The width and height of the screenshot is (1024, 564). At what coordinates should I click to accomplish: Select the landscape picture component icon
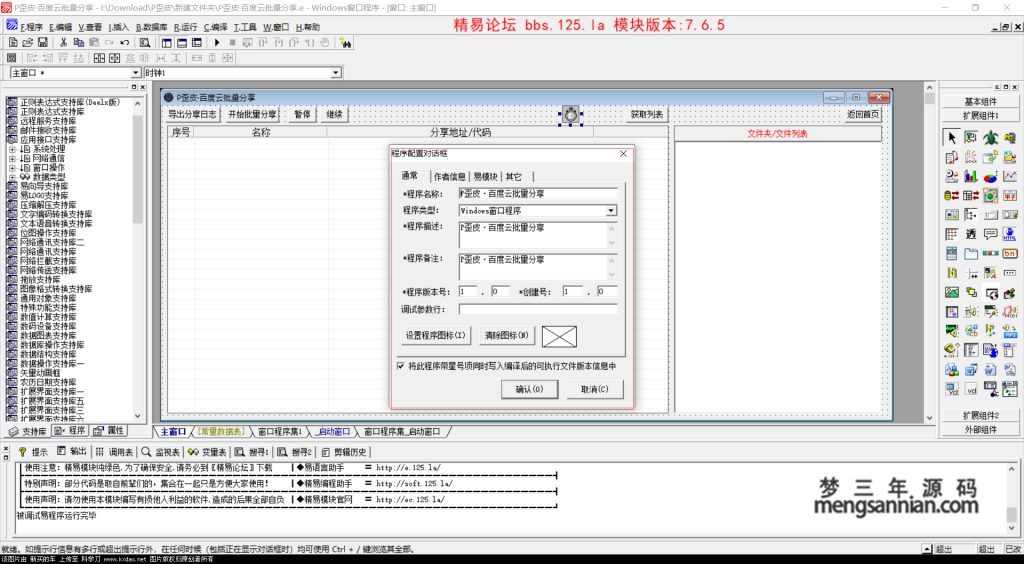pos(952,292)
